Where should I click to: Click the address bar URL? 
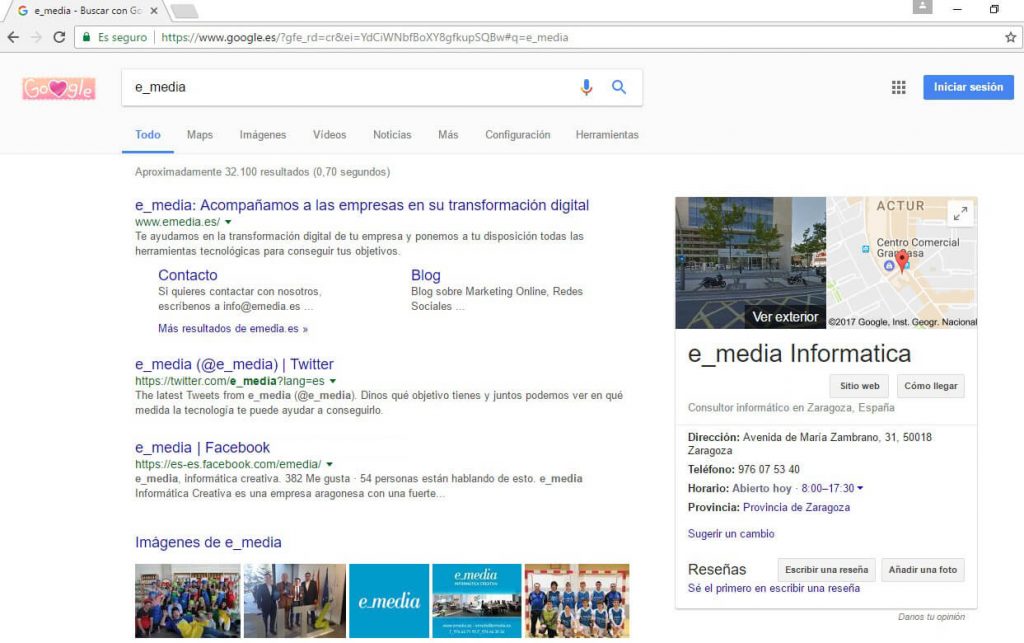[x=364, y=37]
